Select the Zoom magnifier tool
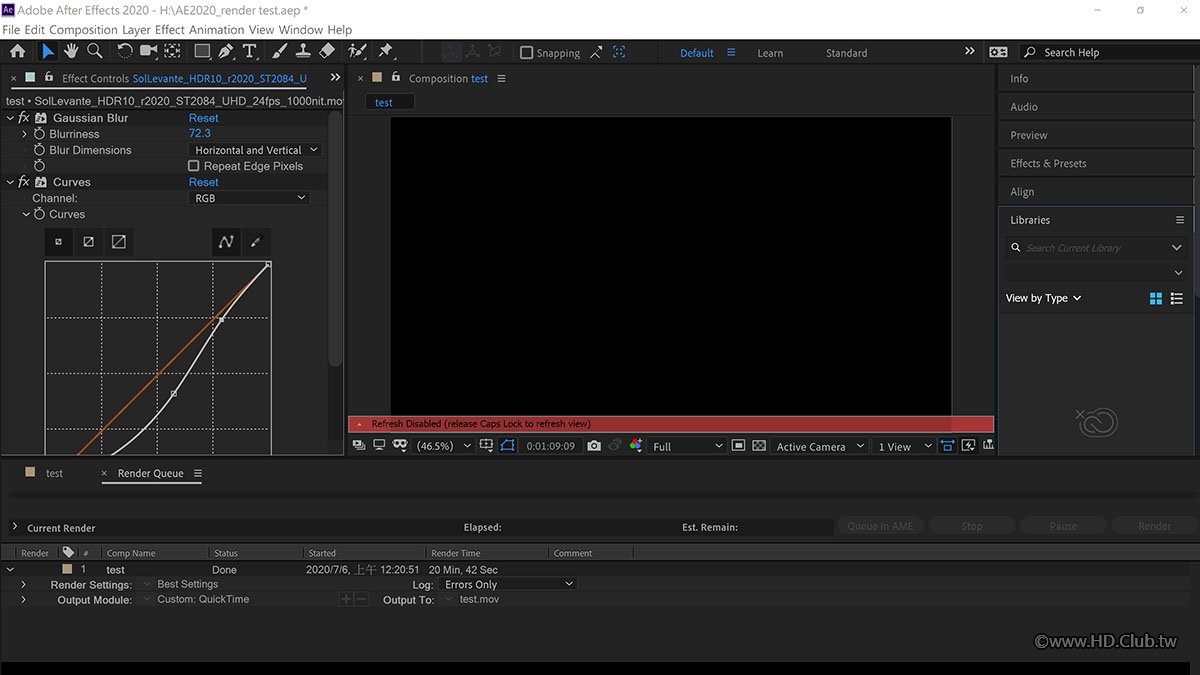This screenshot has height=675, width=1200. tap(95, 51)
